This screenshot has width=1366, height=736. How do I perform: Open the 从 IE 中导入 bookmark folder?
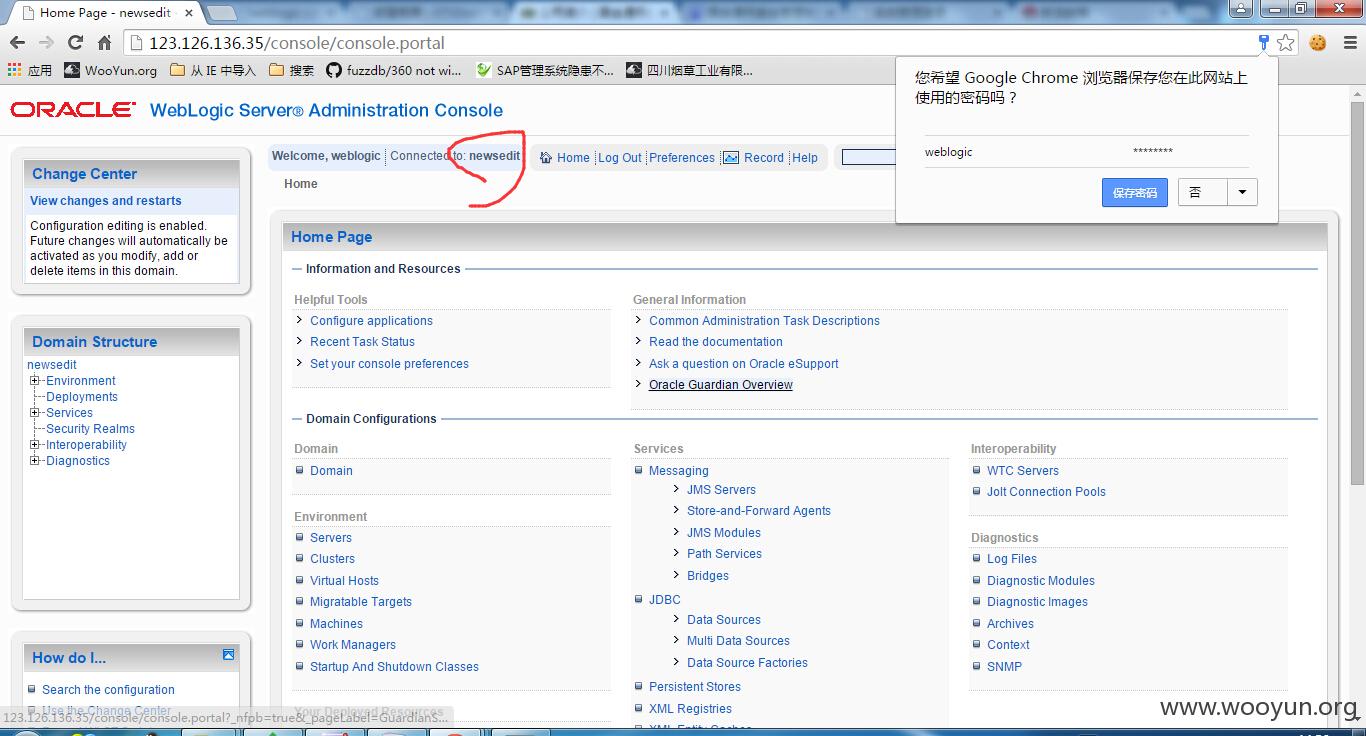tap(213, 70)
